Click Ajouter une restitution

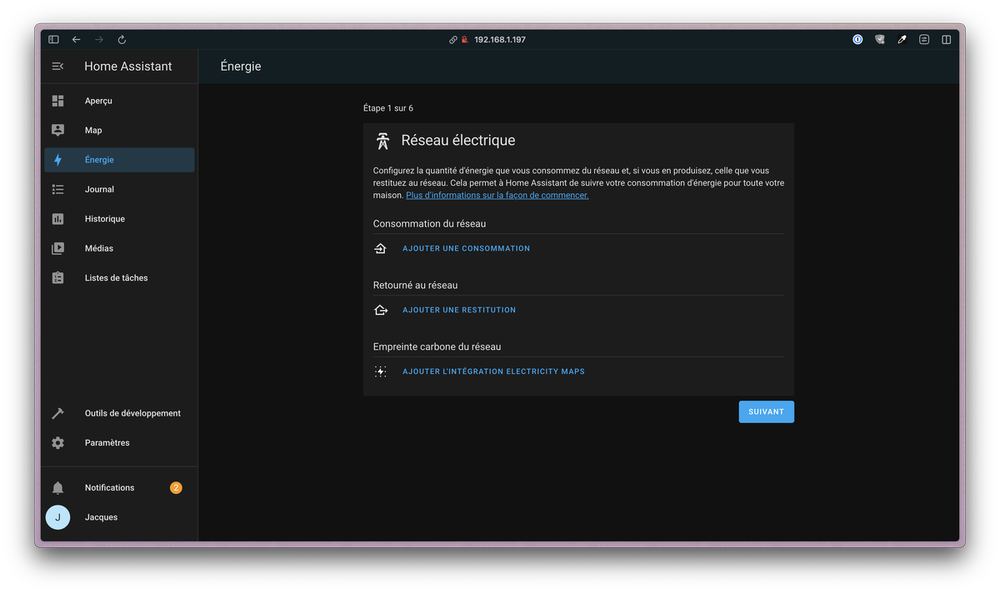[x=459, y=310]
